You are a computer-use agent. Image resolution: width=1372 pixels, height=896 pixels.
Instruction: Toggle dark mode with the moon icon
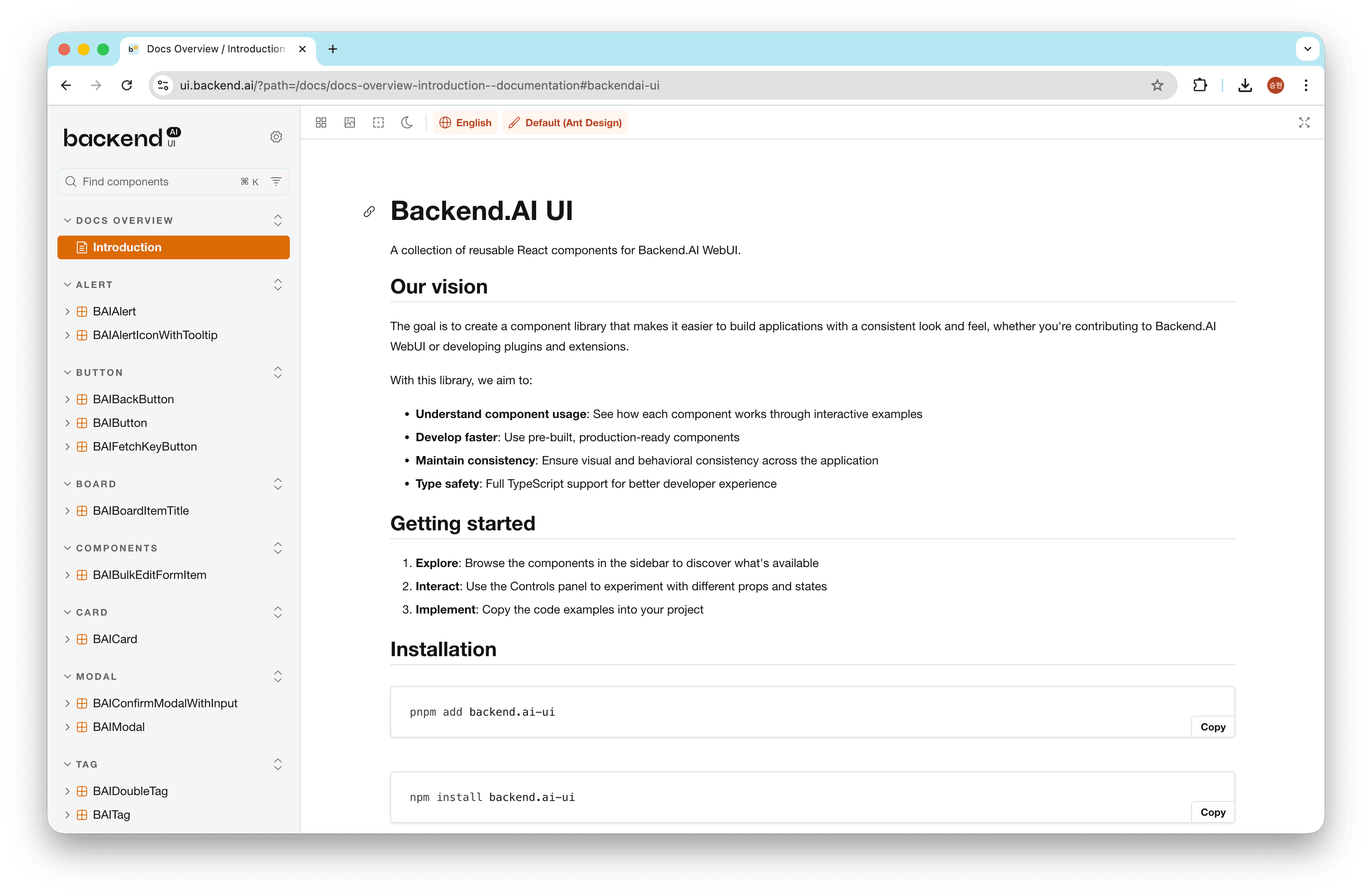tap(407, 122)
